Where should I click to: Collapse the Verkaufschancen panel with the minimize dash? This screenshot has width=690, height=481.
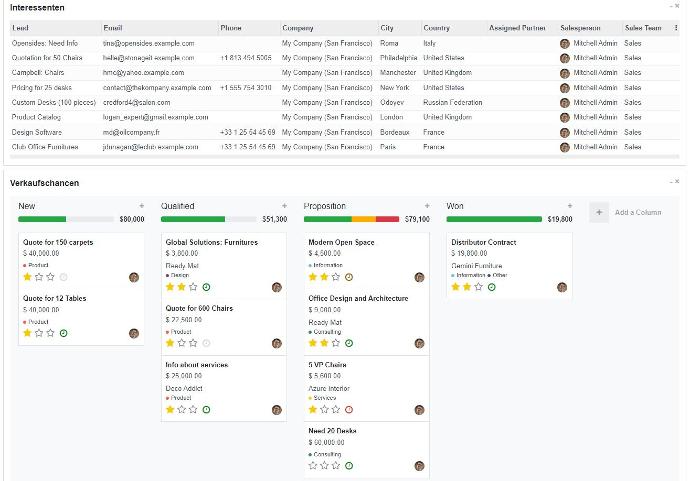[671, 181]
